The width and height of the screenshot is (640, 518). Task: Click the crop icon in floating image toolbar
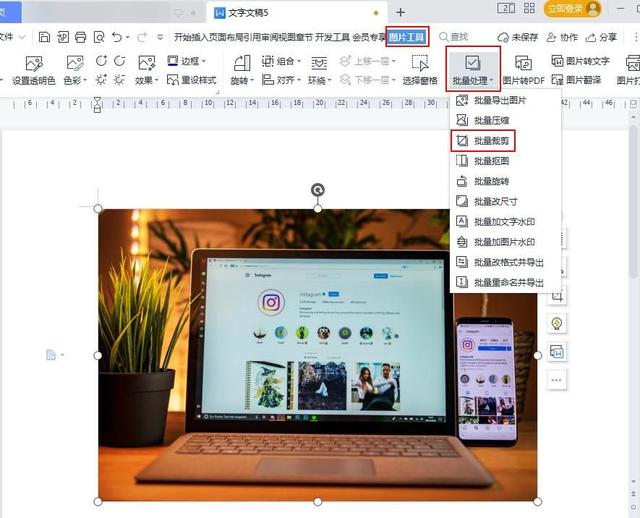tap(557, 296)
